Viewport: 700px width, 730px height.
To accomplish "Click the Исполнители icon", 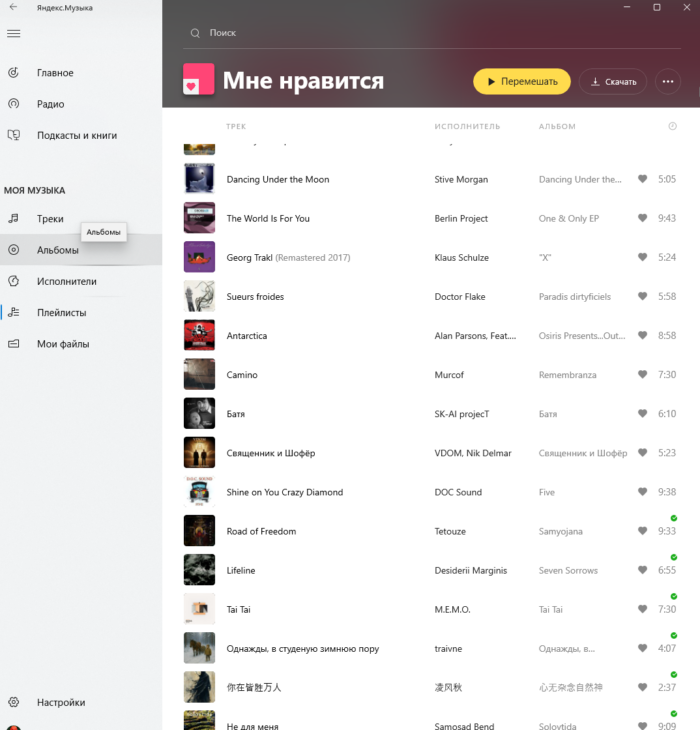I will 13,281.
